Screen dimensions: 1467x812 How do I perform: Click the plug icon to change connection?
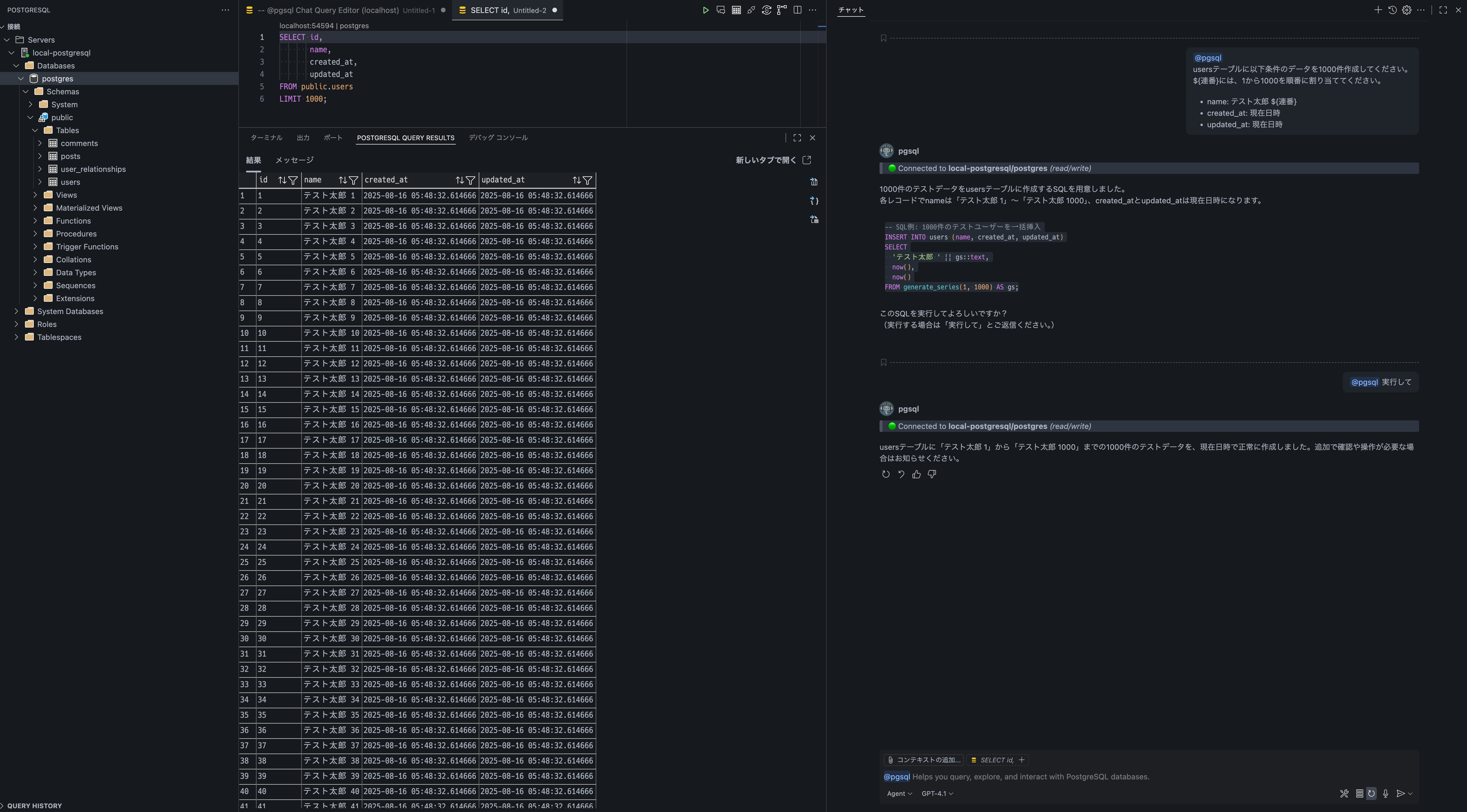pyautogui.click(x=751, y=10)
